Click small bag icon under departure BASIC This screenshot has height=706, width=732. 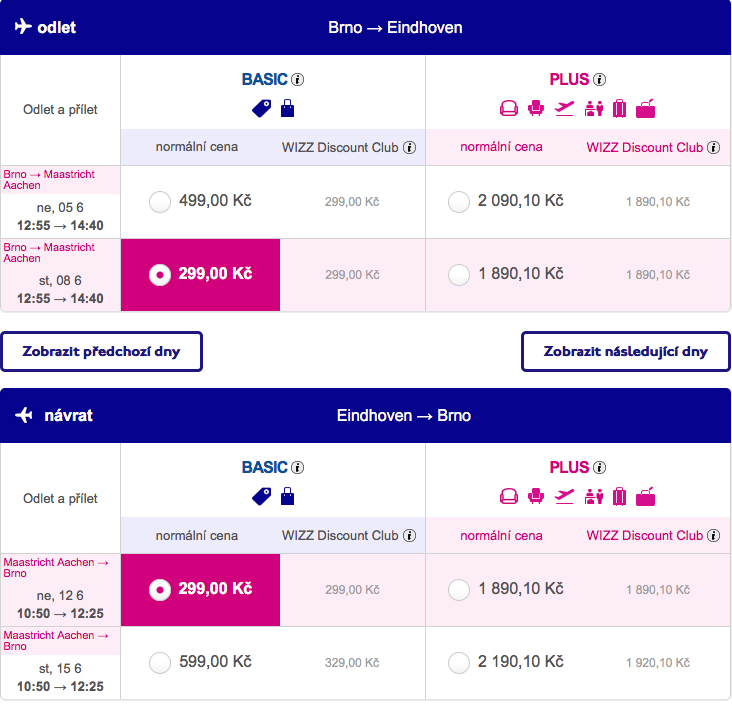pyautogui.click(x=288, y=108)
